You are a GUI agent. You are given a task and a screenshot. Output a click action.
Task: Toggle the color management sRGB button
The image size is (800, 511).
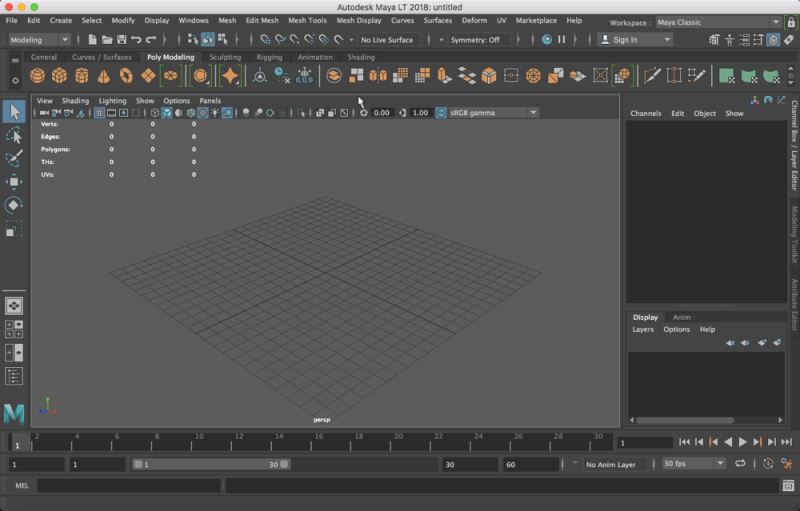(441, 113)
